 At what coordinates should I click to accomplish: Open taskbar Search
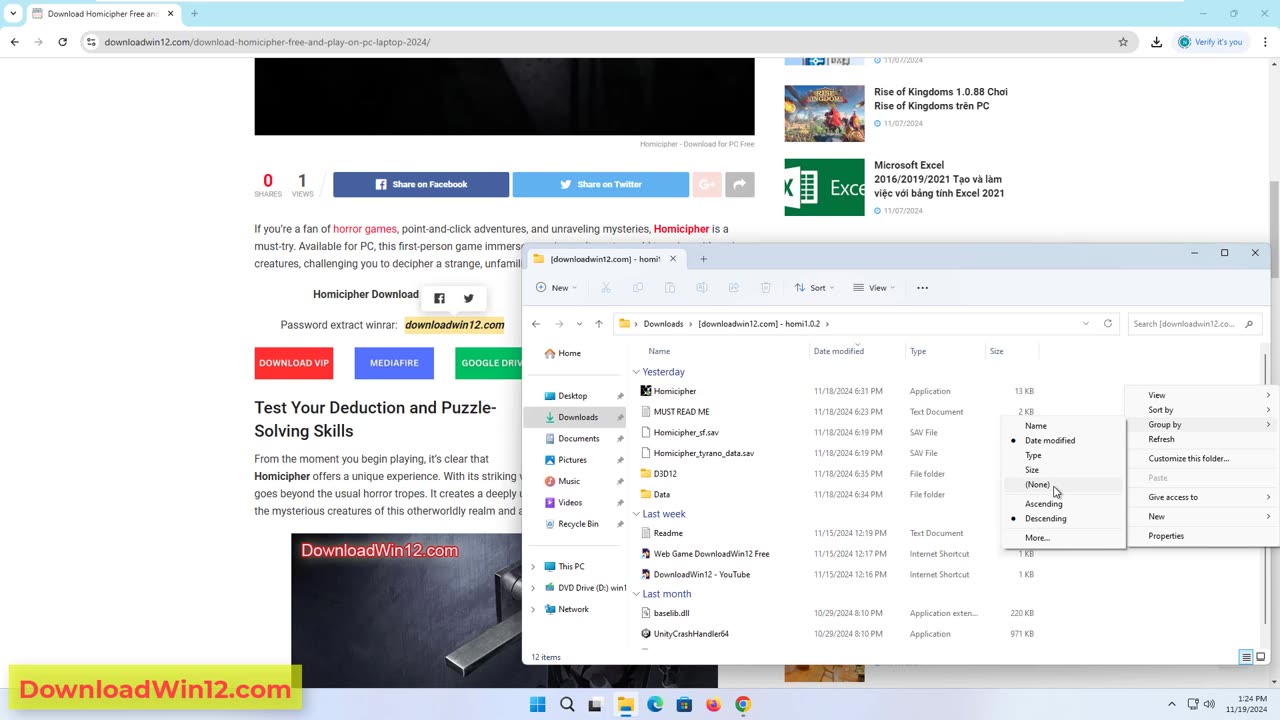click(x=567, y=704)
